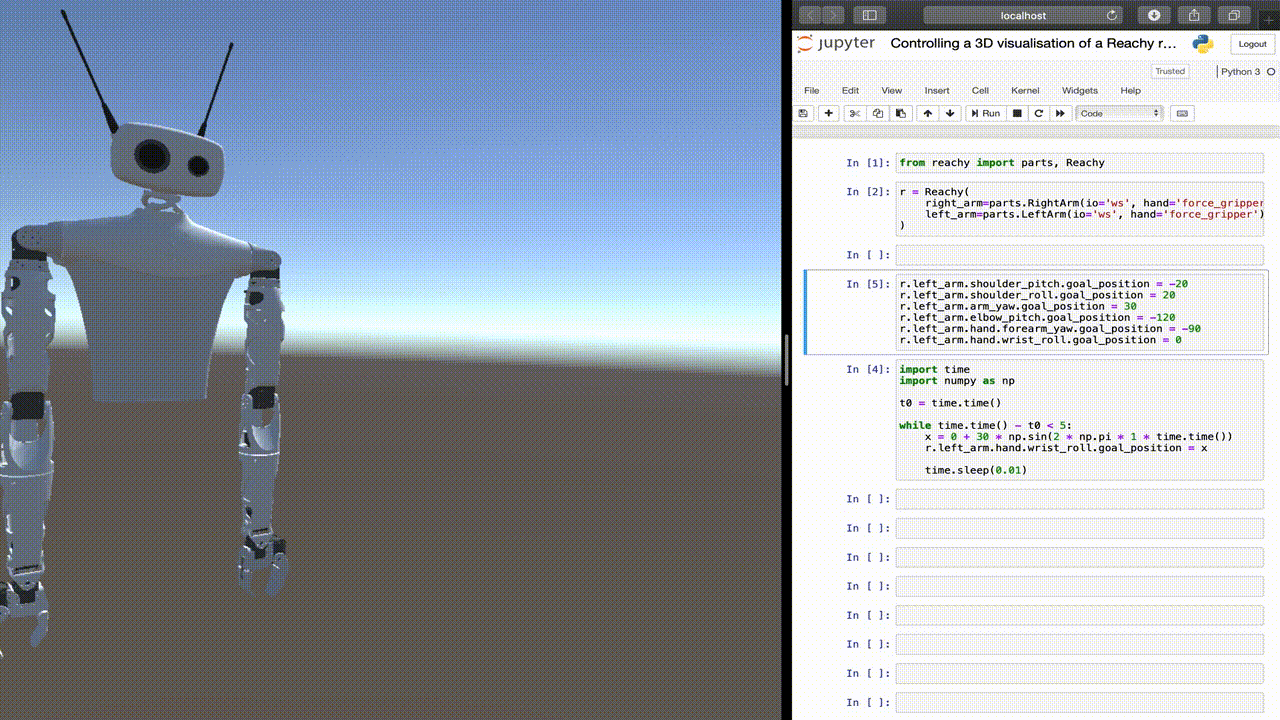The height and width of the screenshot is (720, 1280).
Task: Open the Widgets menu
Action: 1080,90
